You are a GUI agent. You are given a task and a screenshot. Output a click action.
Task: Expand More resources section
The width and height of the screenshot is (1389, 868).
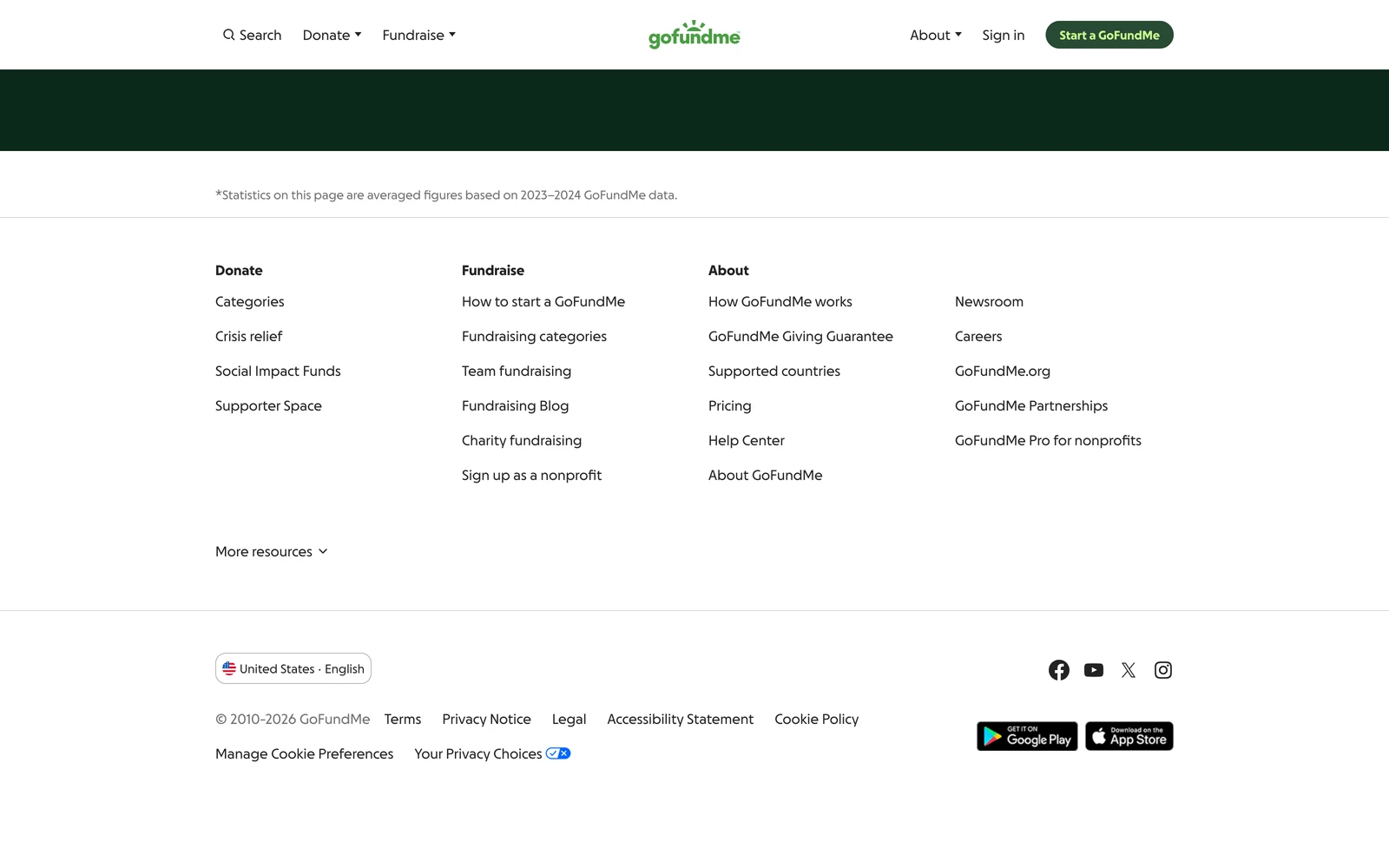click(272, 551)
